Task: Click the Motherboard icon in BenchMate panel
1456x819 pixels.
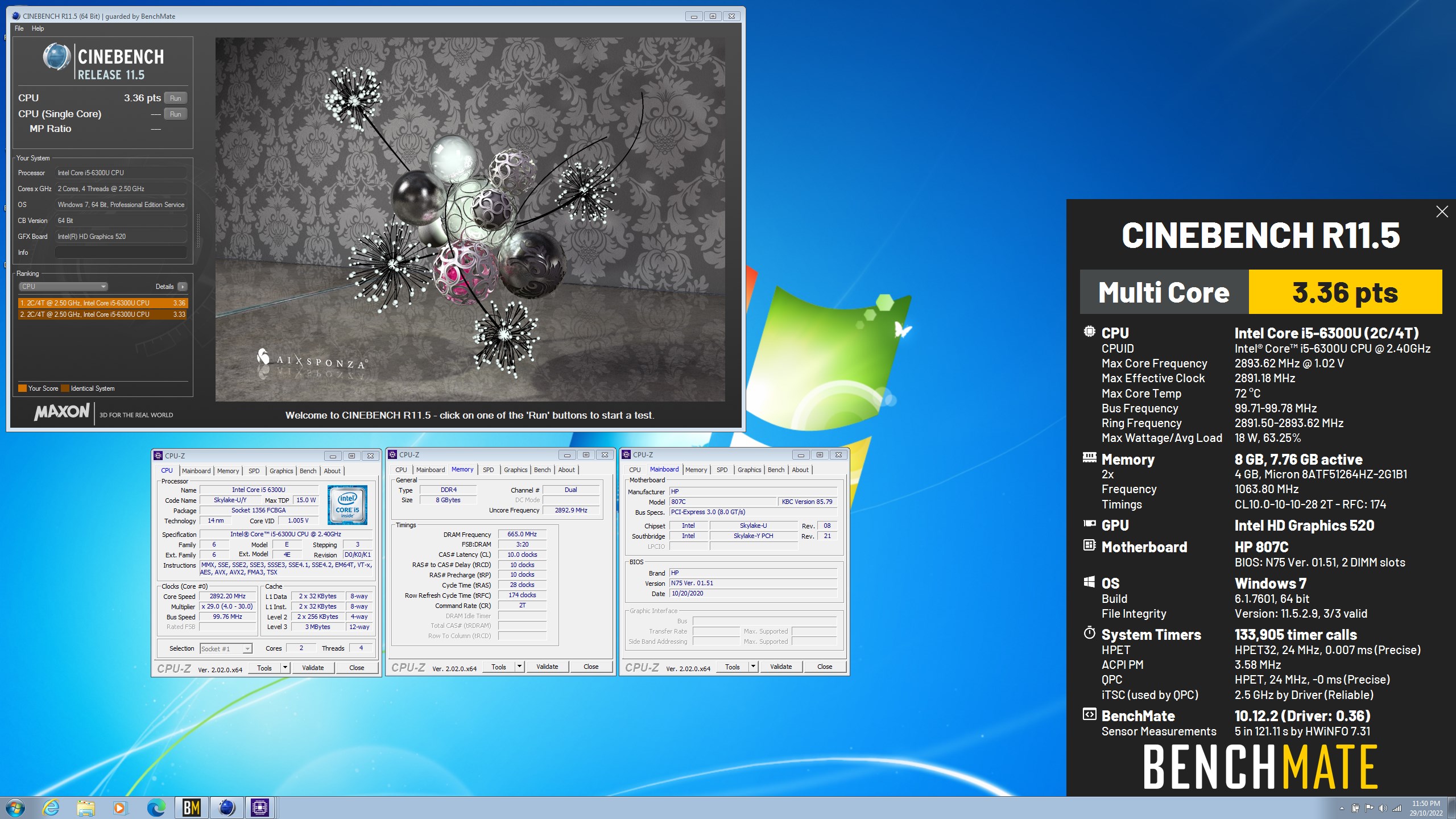Action: (1089, 545)
